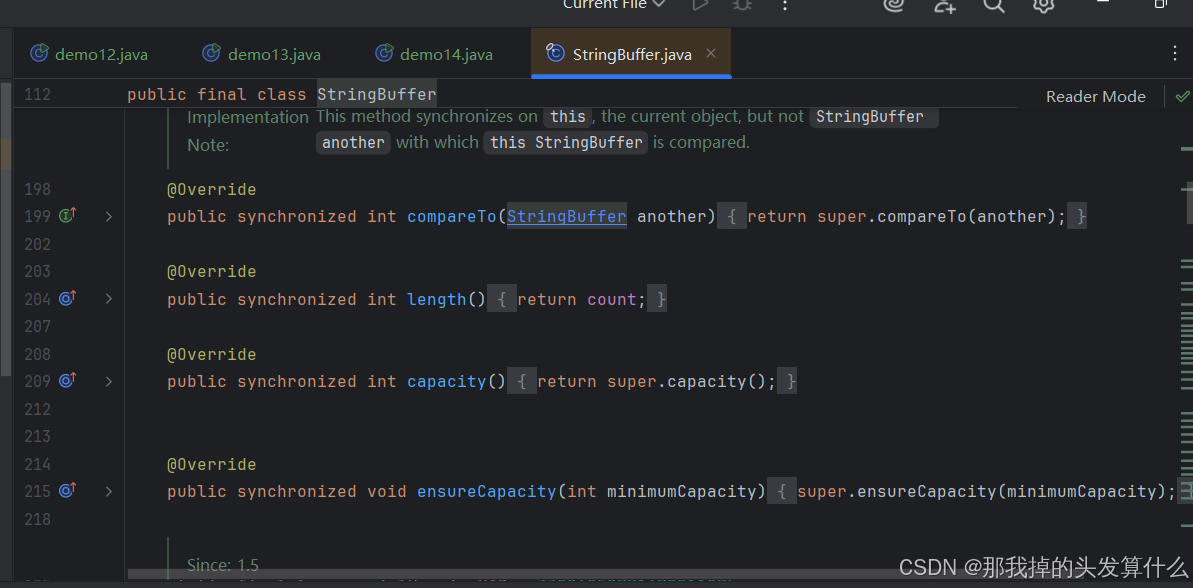Open the run toolbar more actions menu
The image size is (1193, 588).
tap(784, 5)
